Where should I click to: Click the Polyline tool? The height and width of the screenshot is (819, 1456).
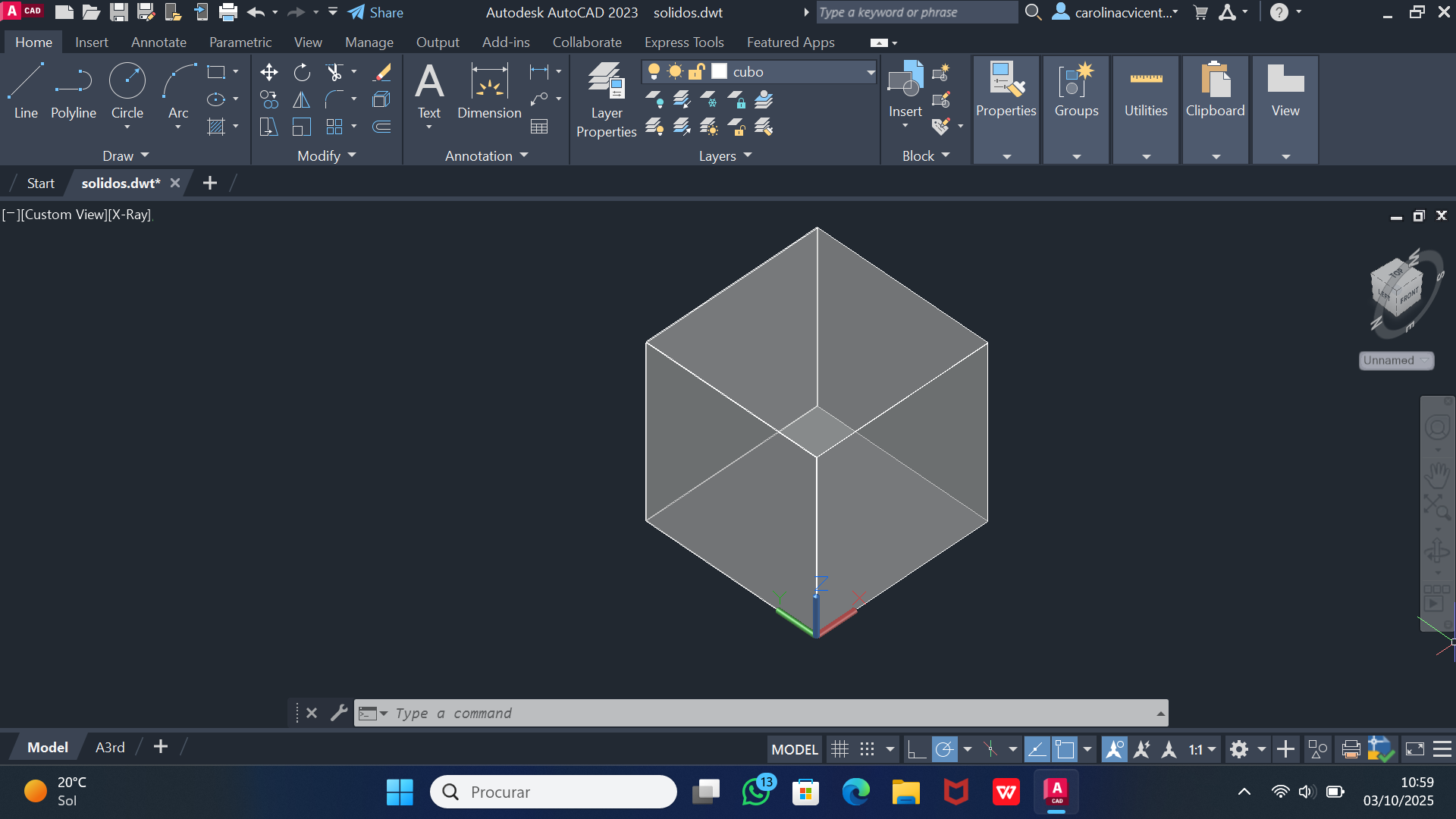[x=74, y=91]
